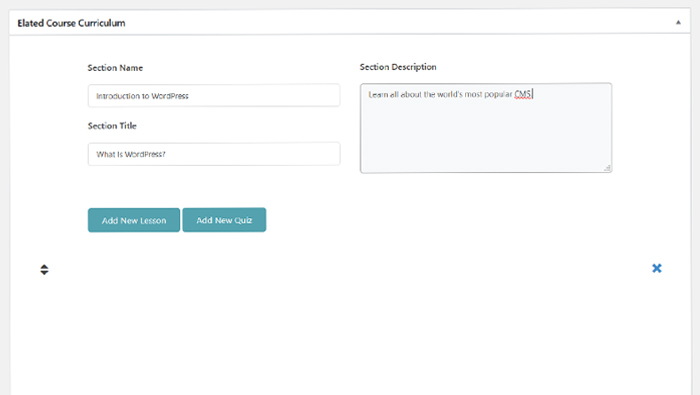700x395 pixels.
Task: Click the description textarea resize grip
Action: click(x=608, y=168)
